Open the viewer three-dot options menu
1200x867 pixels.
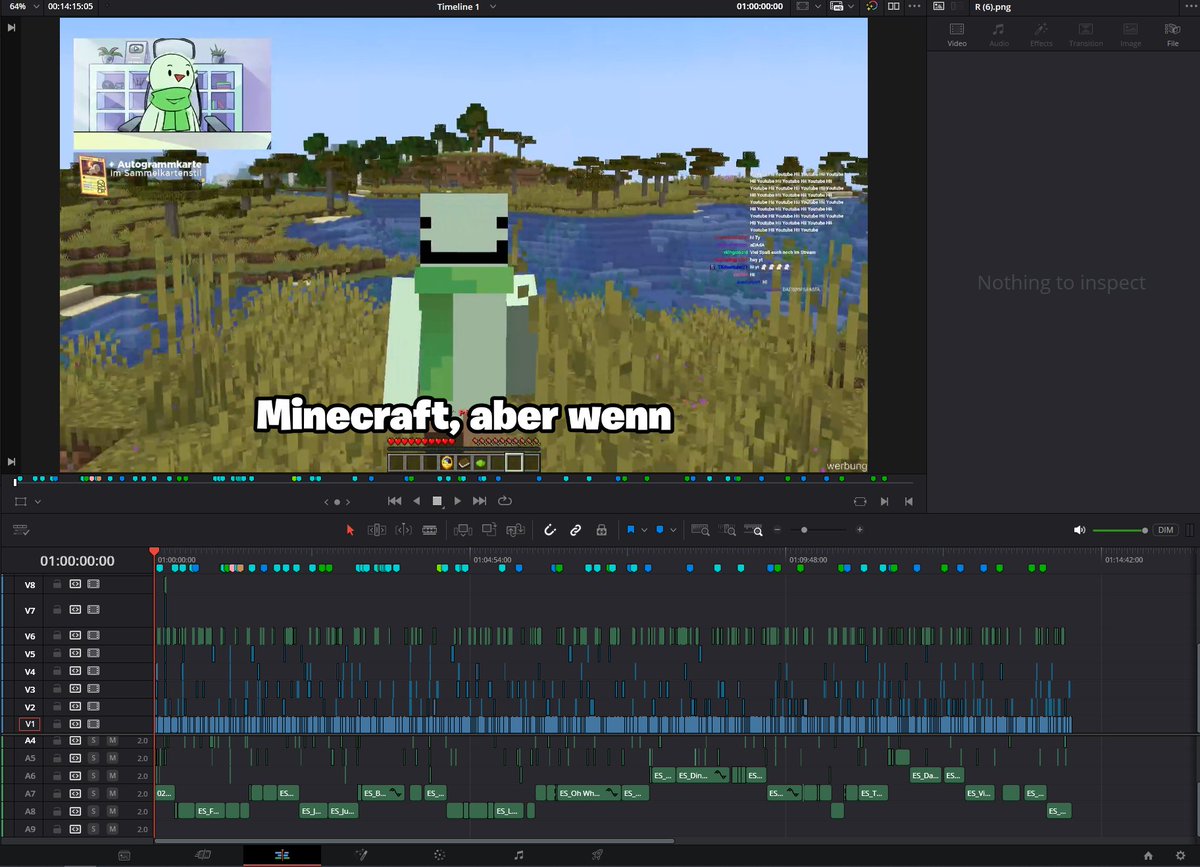tap(913, 6)
